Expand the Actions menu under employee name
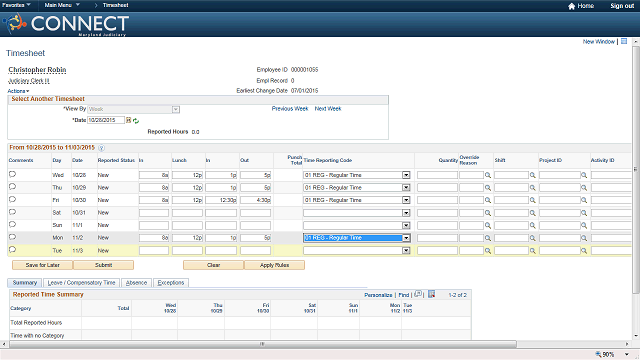This screenshot has width=640, height=360. point(18,91)
